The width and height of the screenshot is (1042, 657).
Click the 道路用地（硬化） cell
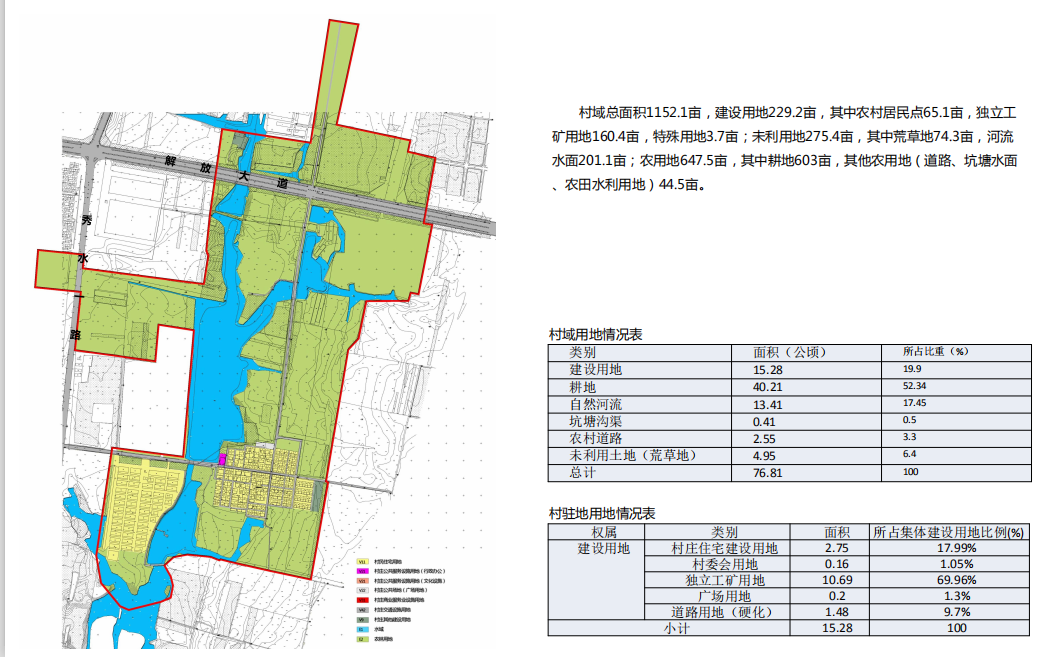(724, 612)
